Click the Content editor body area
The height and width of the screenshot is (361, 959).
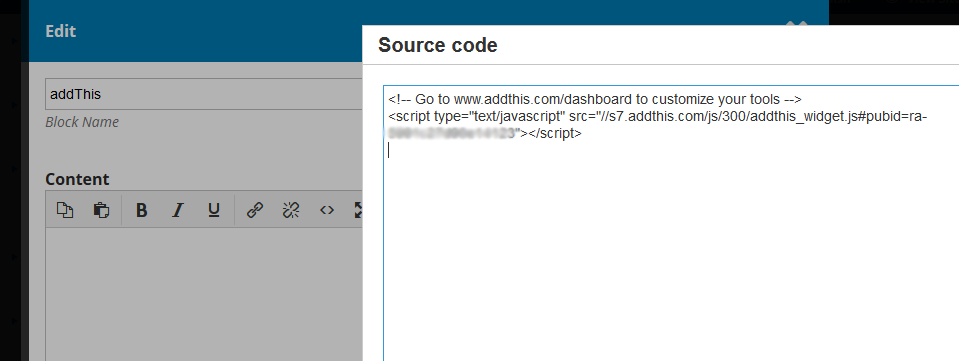pos(204,294)
